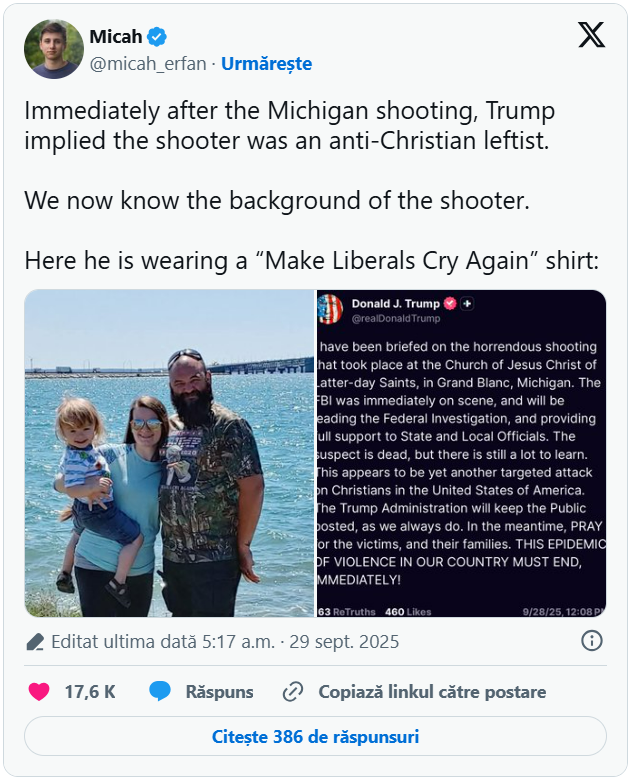This screenshot has height=779, width=629.
Task: Click the Micah display name
Action: click(x=116, y=37)
